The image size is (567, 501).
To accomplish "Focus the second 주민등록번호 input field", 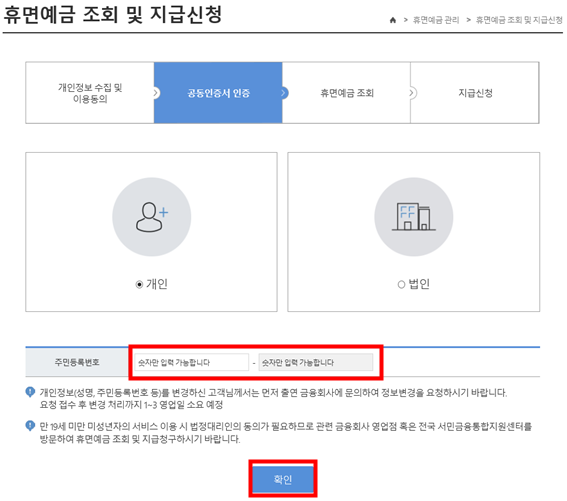I will pyautogui.click(x=316, y=362).
